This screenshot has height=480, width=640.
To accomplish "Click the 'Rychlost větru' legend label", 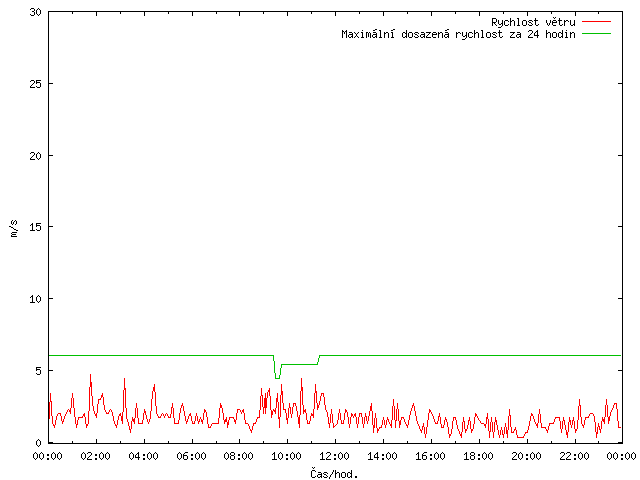I will pyautogui.click(x=533, y=22).
